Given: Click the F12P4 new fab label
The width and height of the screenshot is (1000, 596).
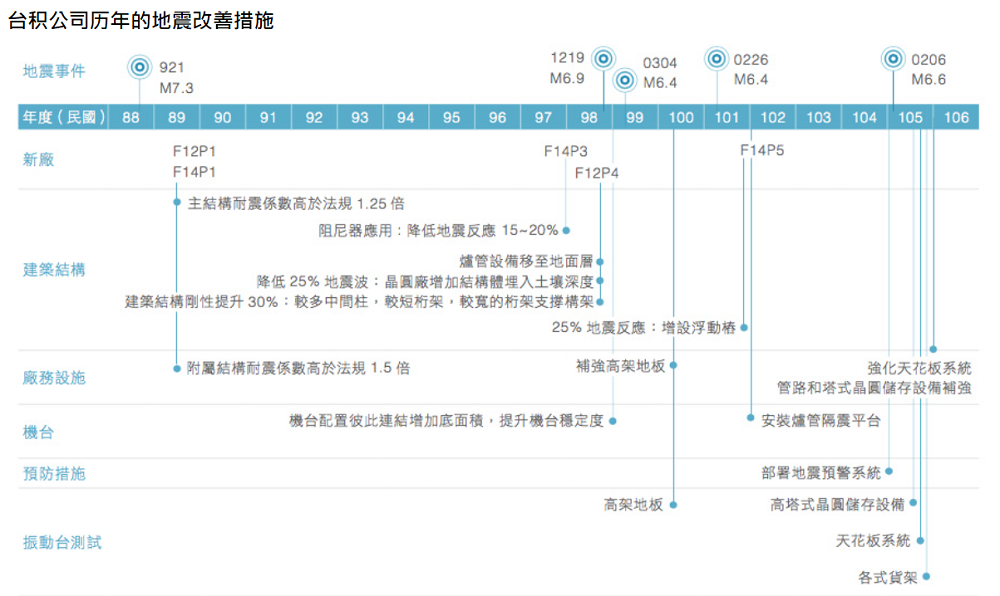Looking at the screenshot, I should click(x=596, y=173).
